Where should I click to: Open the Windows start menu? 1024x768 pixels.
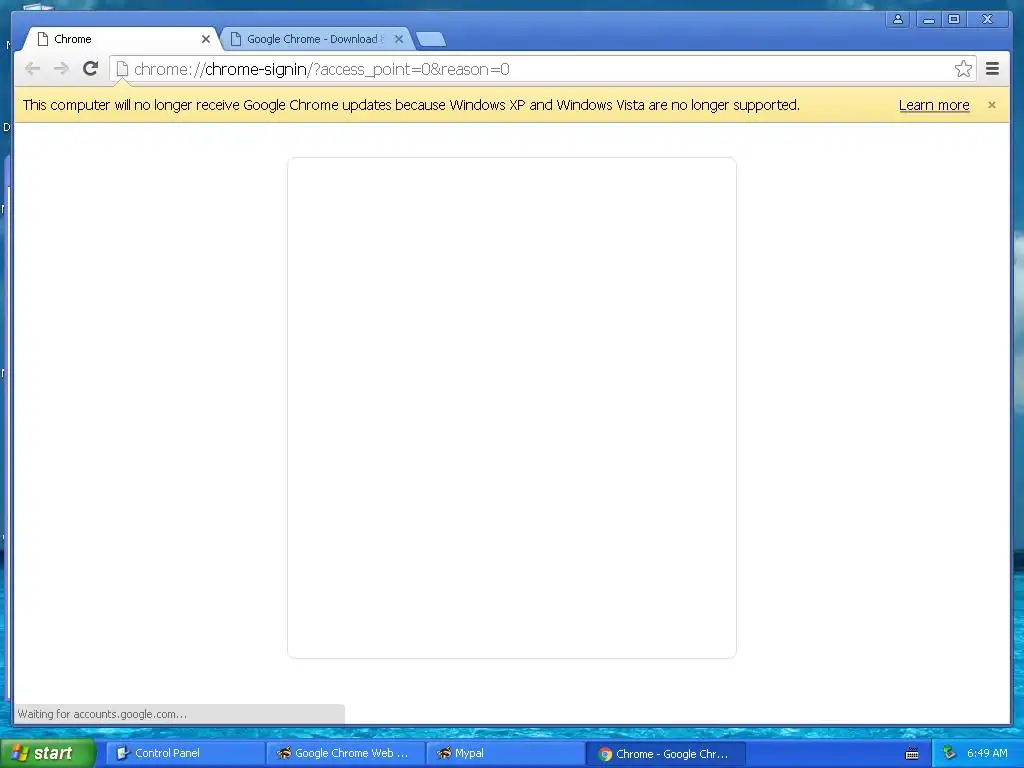click(x=47, y=753)
